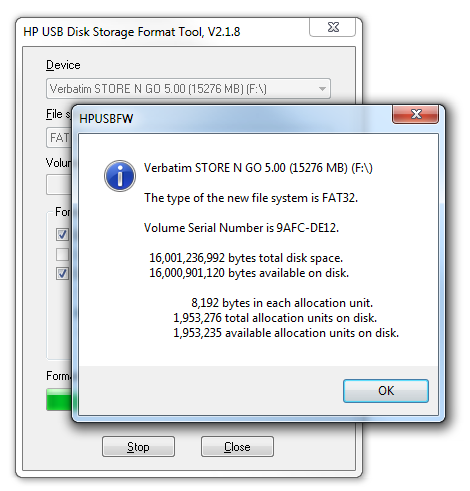The width and height of the screenshot is (470, 491).
Task: Click the FAT32 file system message line
Action: coord(251,198)
